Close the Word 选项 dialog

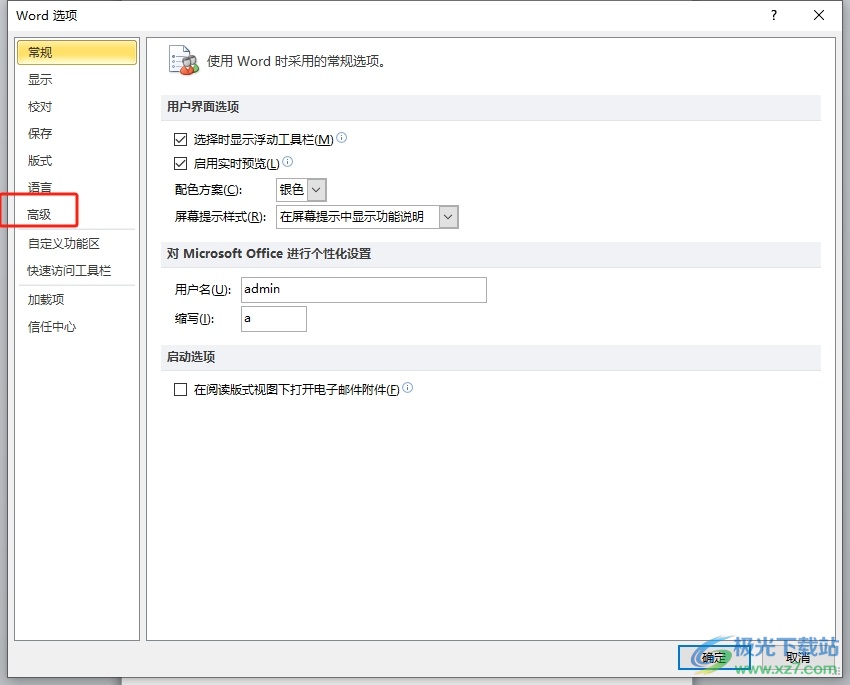(x=819, y=15)
